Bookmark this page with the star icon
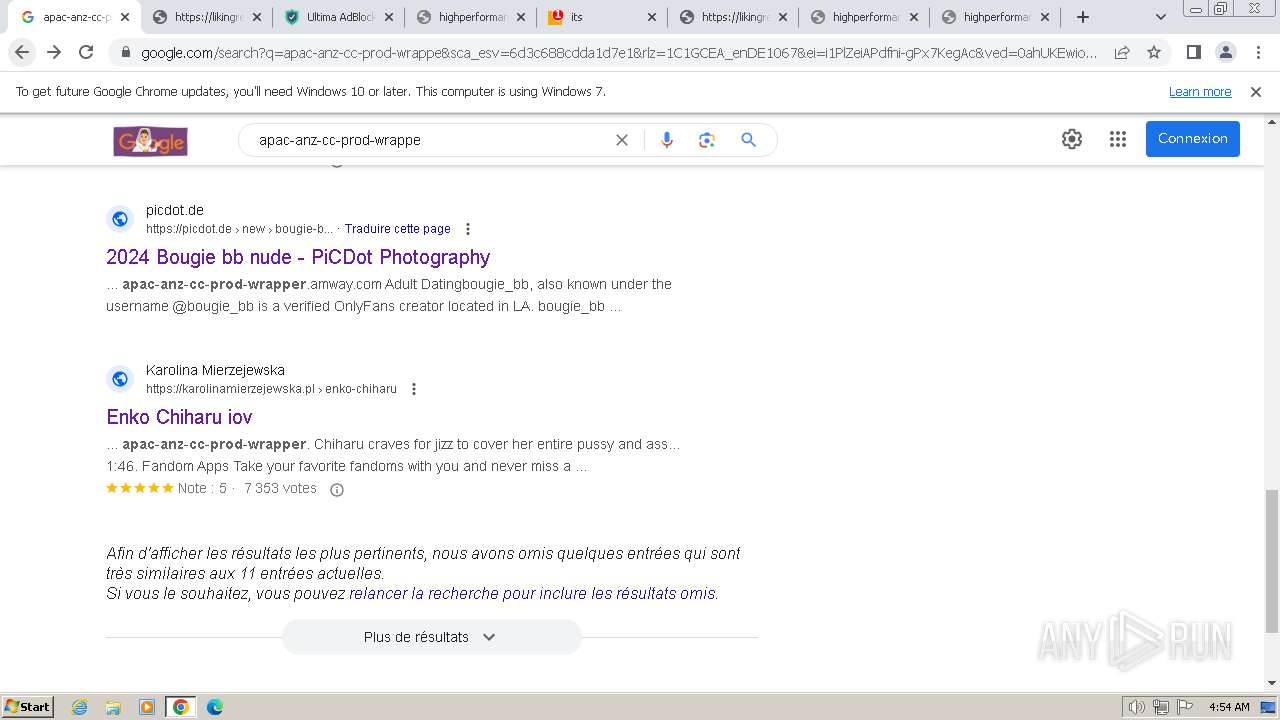The width and height of the screenshot is (1280, 720). (1154, 52)
